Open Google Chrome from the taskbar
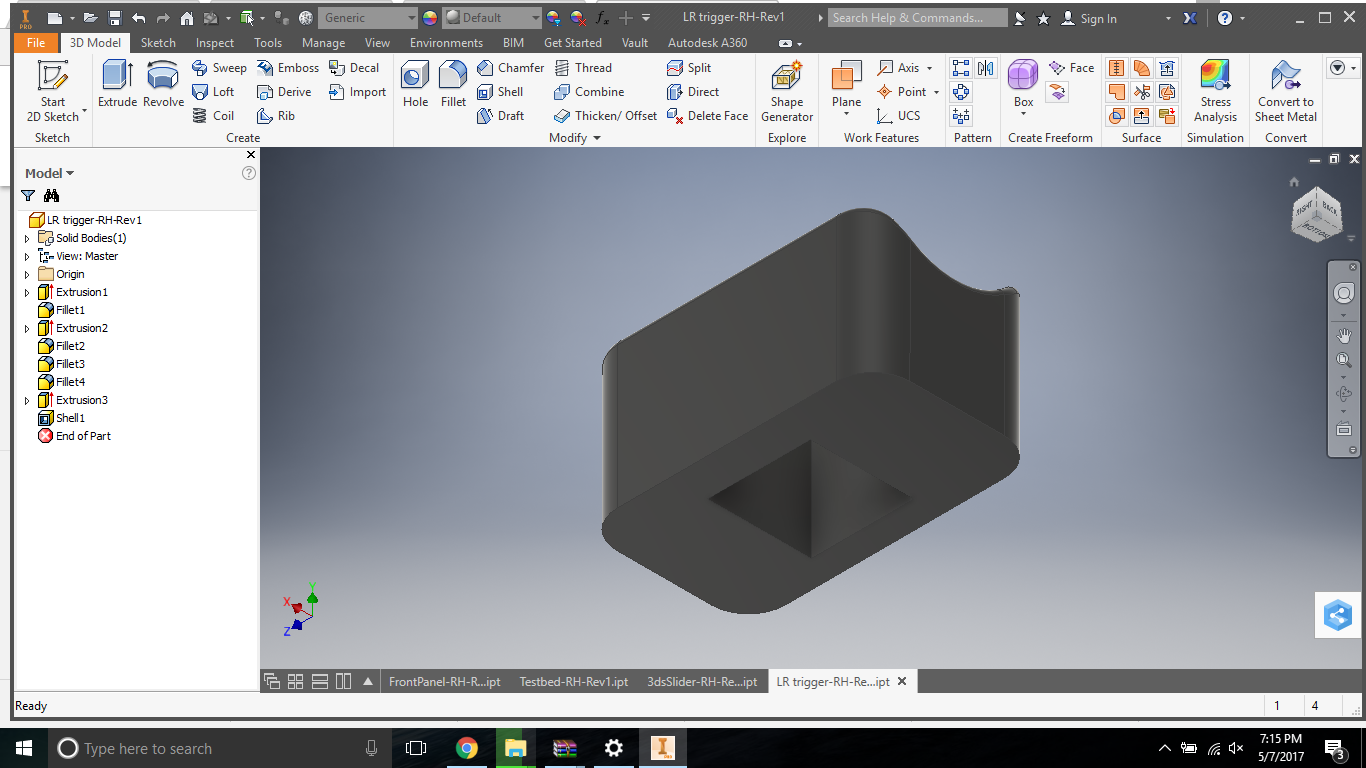Viewport: 1366px width, 768px height. click(x=466, y=748)
